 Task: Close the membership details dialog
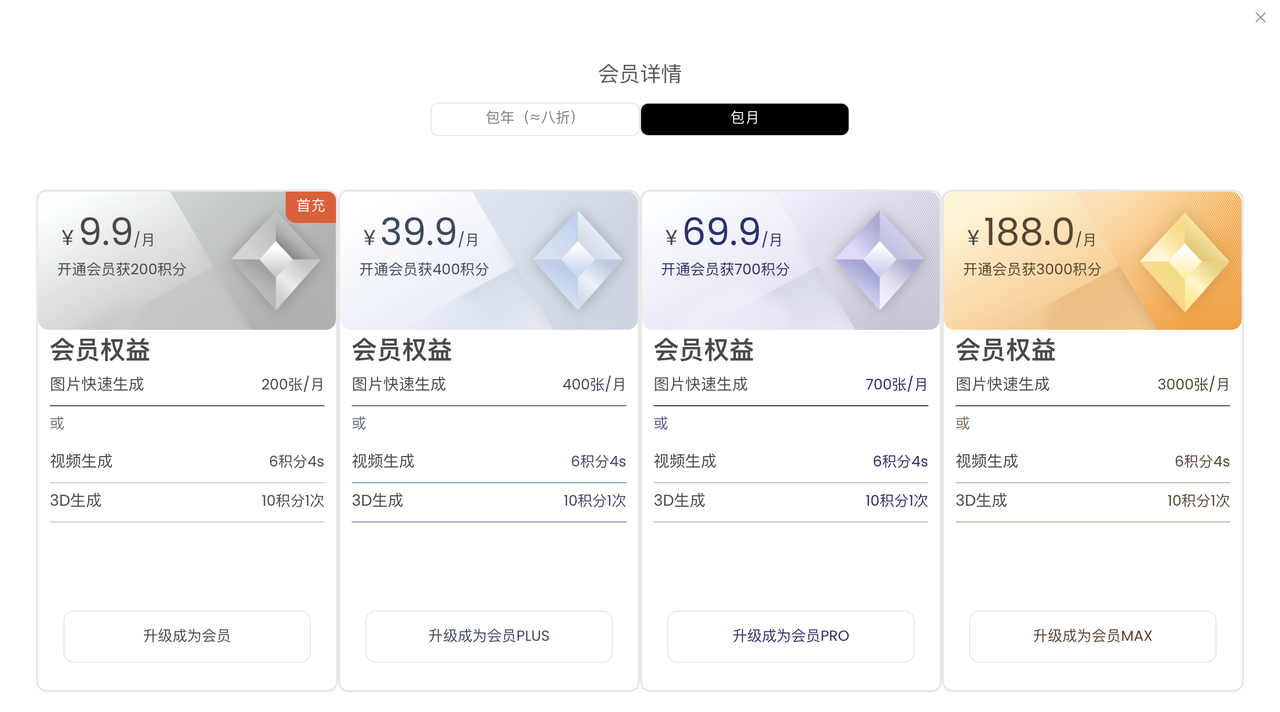pos(1260,17)
